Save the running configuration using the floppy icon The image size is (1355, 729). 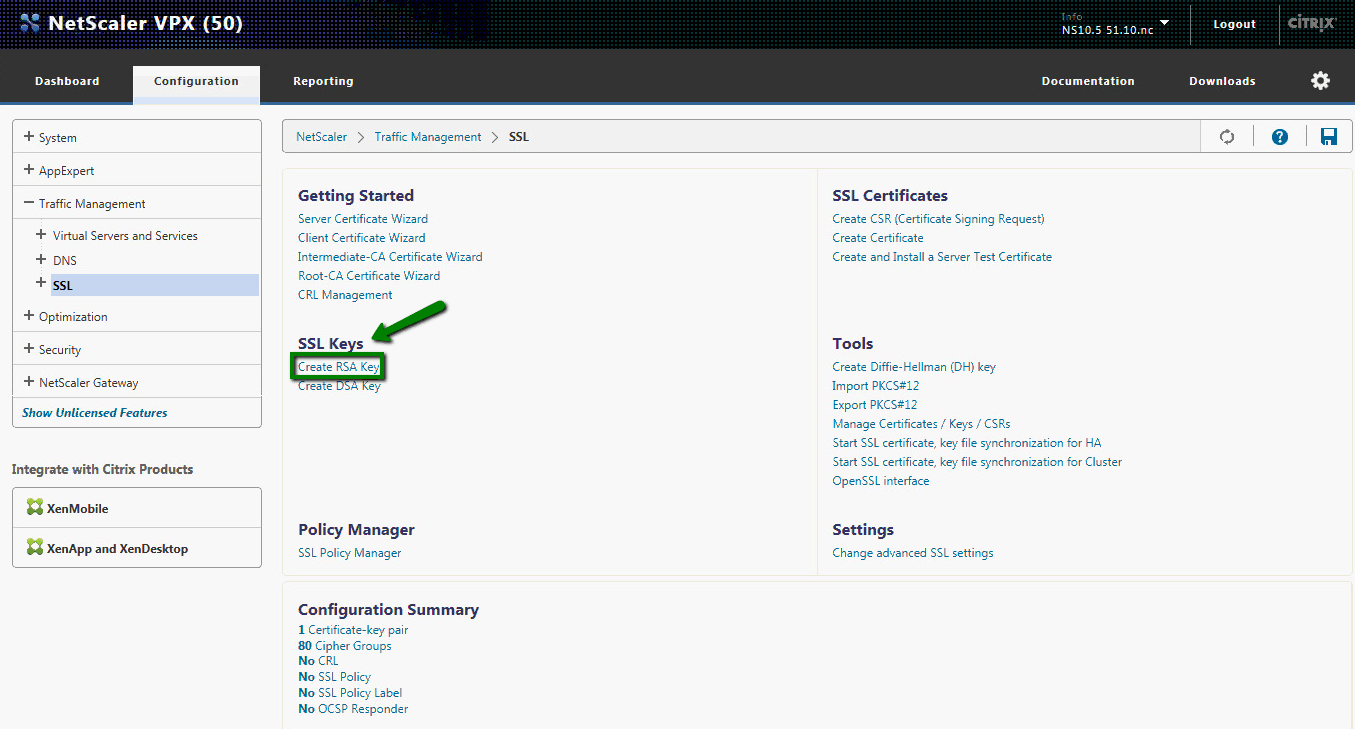[1328, 136]
